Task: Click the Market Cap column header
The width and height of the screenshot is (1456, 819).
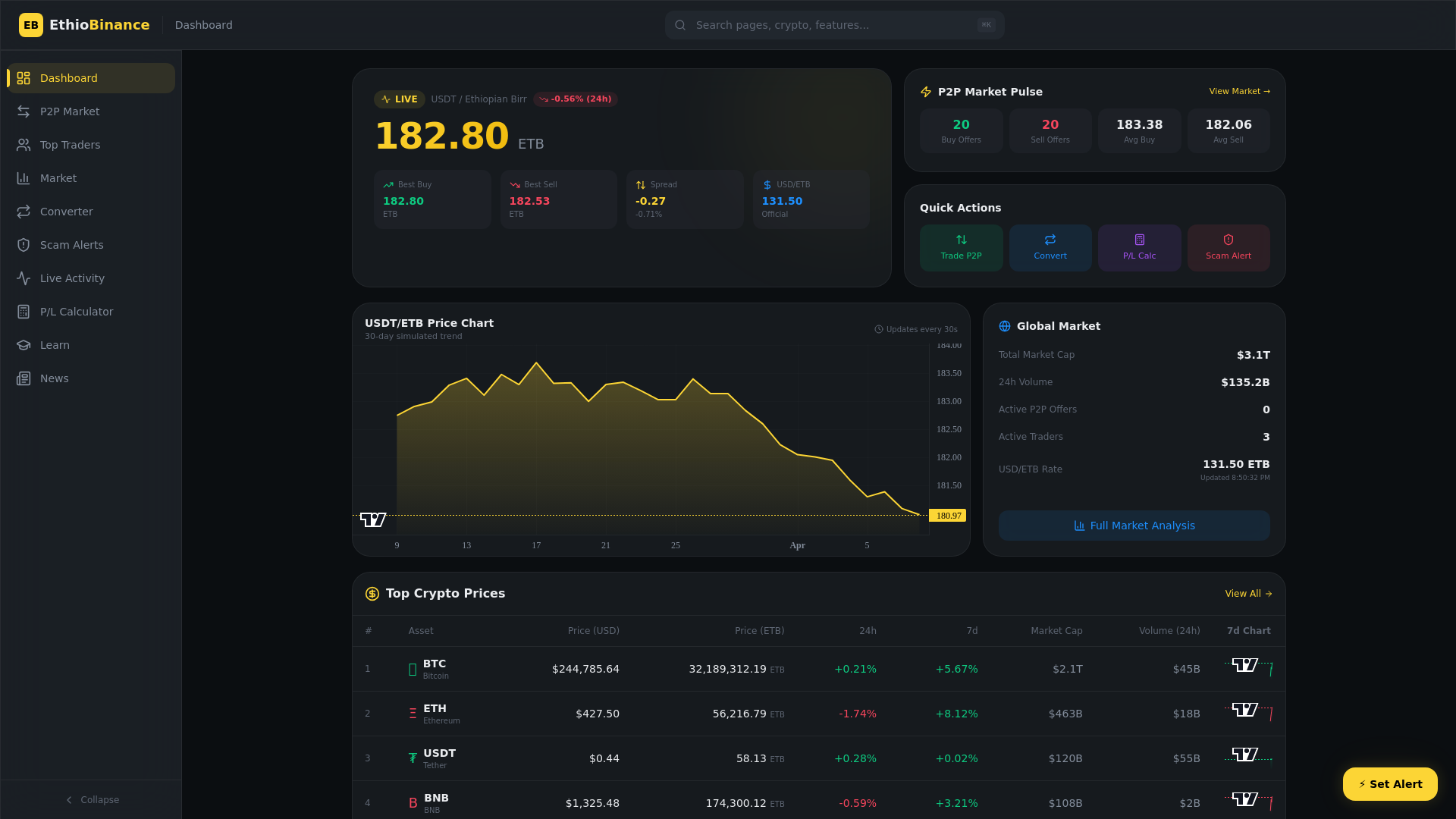Action: coord(1056,631)
